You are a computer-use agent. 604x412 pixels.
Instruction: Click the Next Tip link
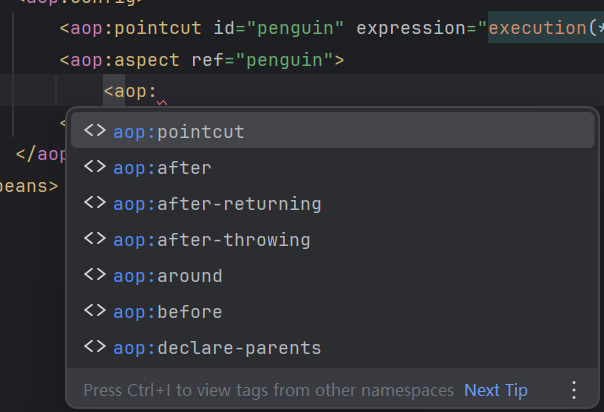click(496, 390)
